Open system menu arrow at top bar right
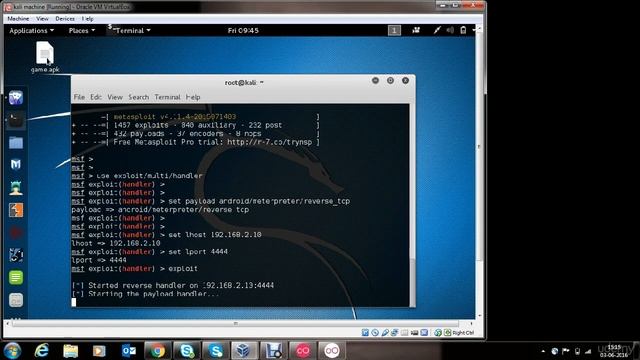Image resolution: width=640 pixels, height=360 pixels. tap(473, 30)
